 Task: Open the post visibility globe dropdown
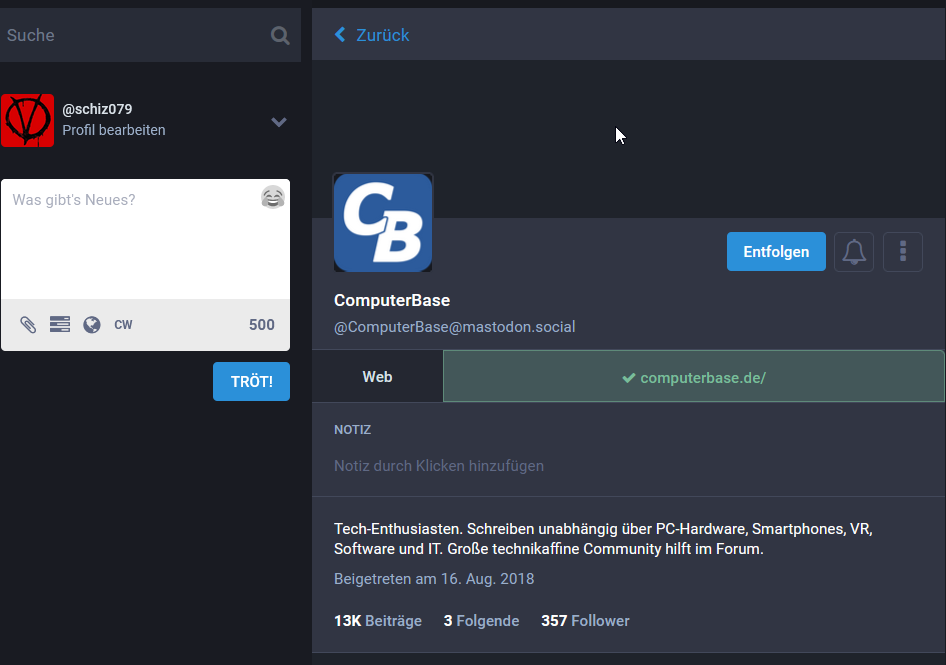(x=91, y=325)
